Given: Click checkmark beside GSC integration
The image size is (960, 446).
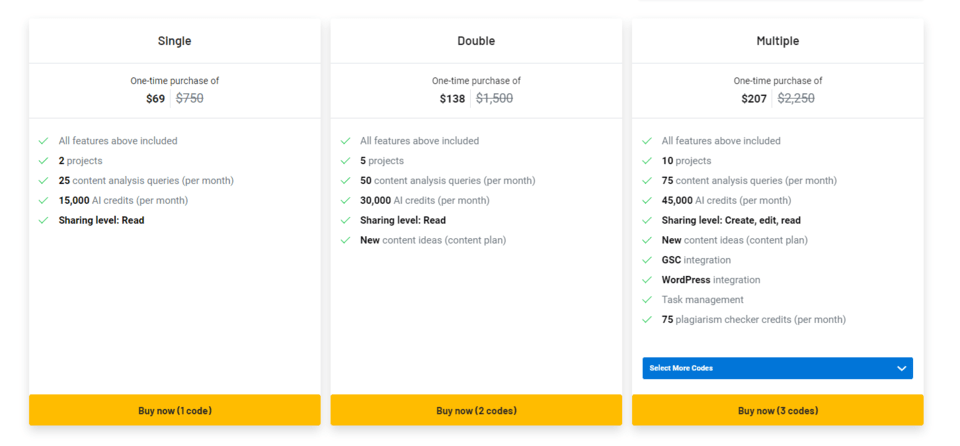Looking at the screenshot, I should [x=647, y=260].
